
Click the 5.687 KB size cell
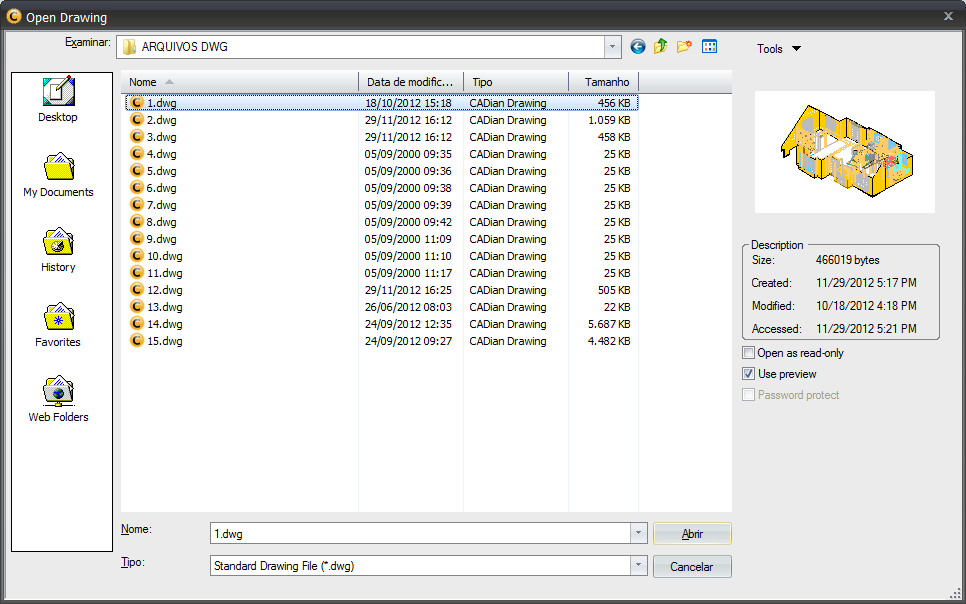(609, 324)
